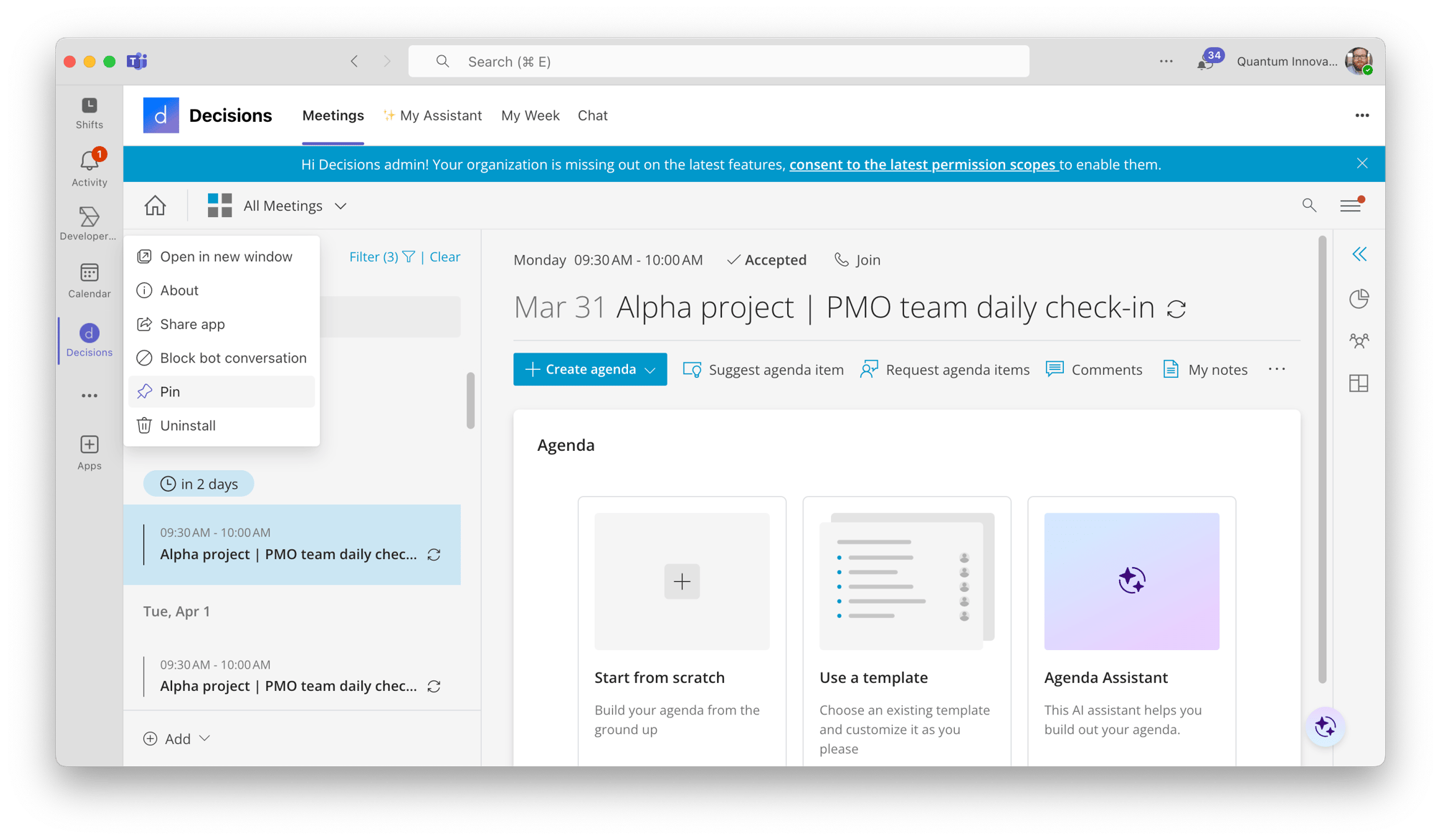Pin the Decisions app
The height and width of the screenshot is (840, 1441).
point(171,391)
